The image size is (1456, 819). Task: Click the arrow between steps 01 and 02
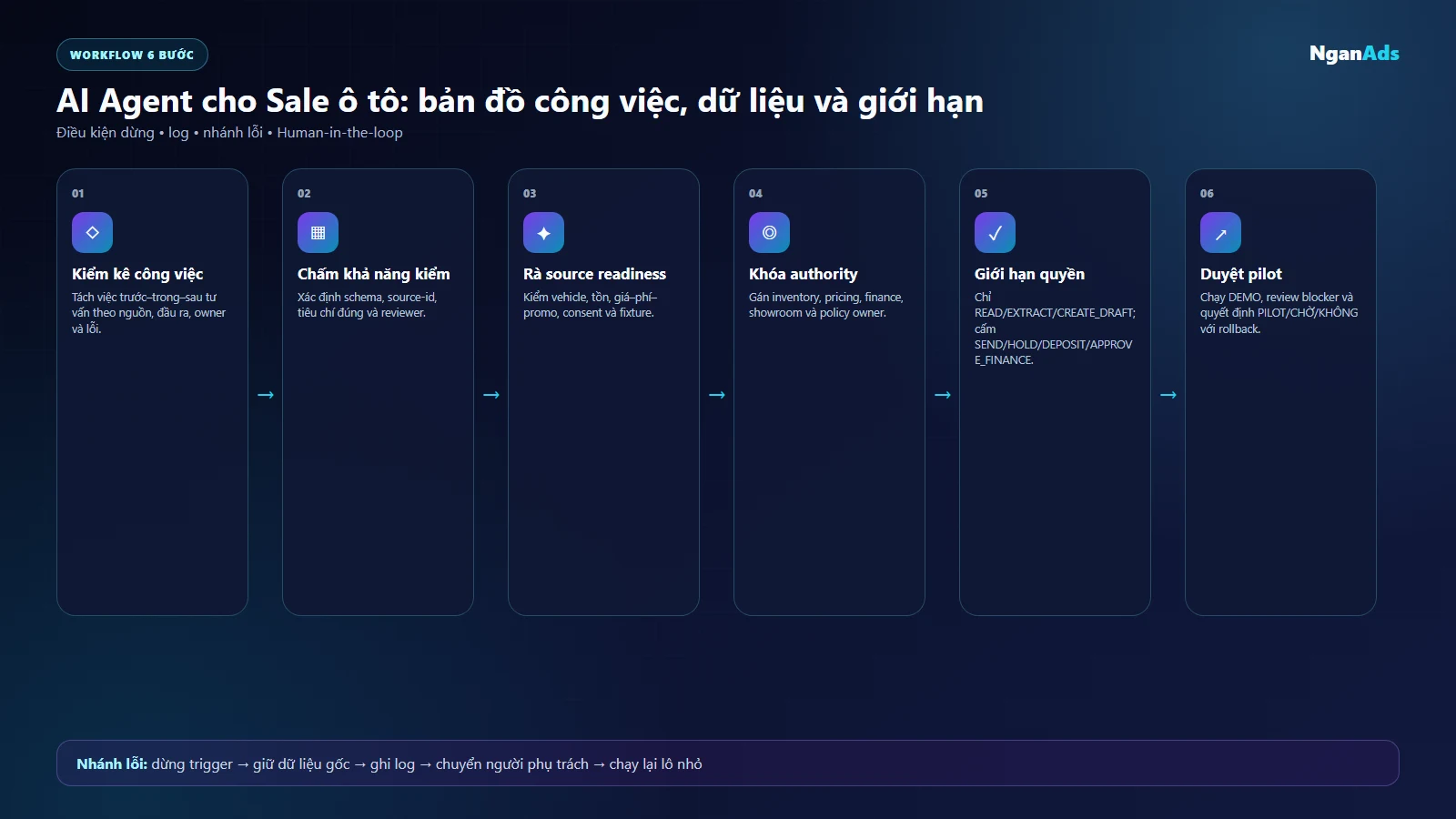point(266,394)
